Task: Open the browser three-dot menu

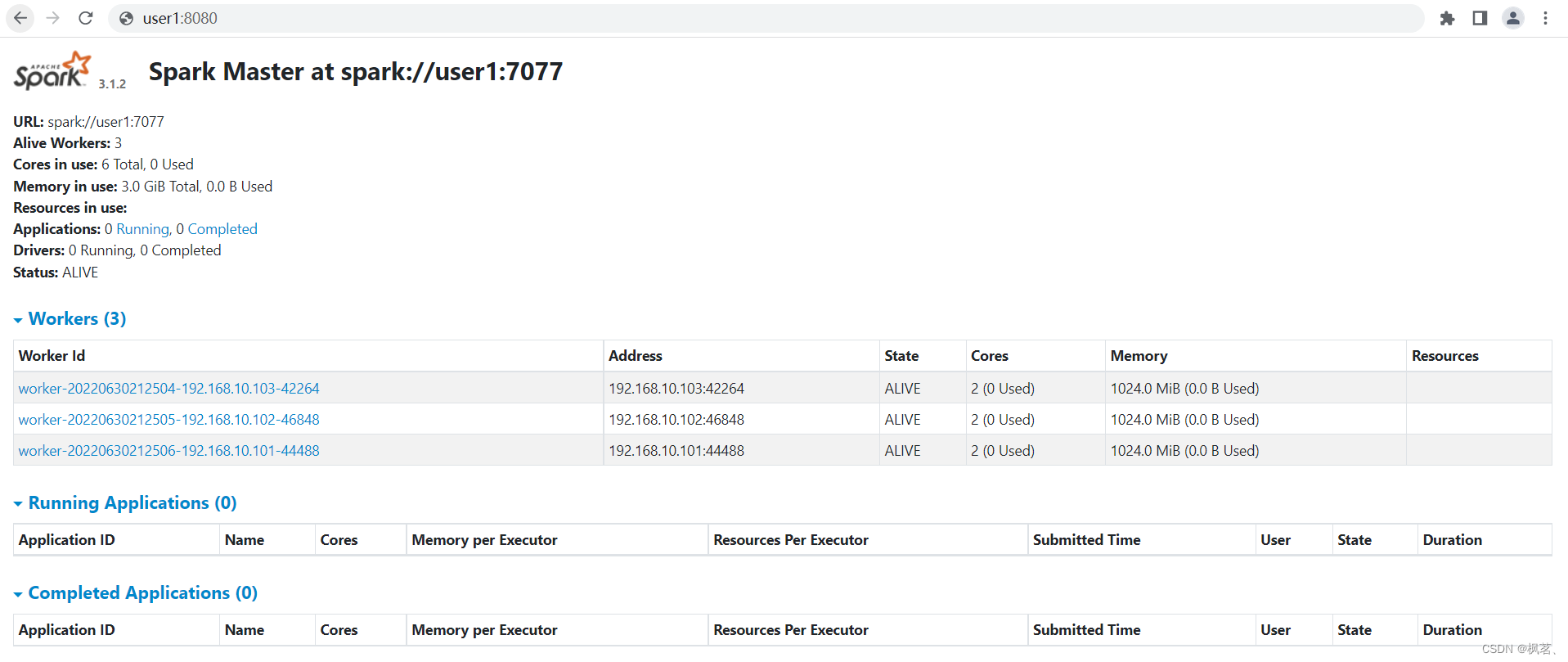Action: [x=1545, y=18]
